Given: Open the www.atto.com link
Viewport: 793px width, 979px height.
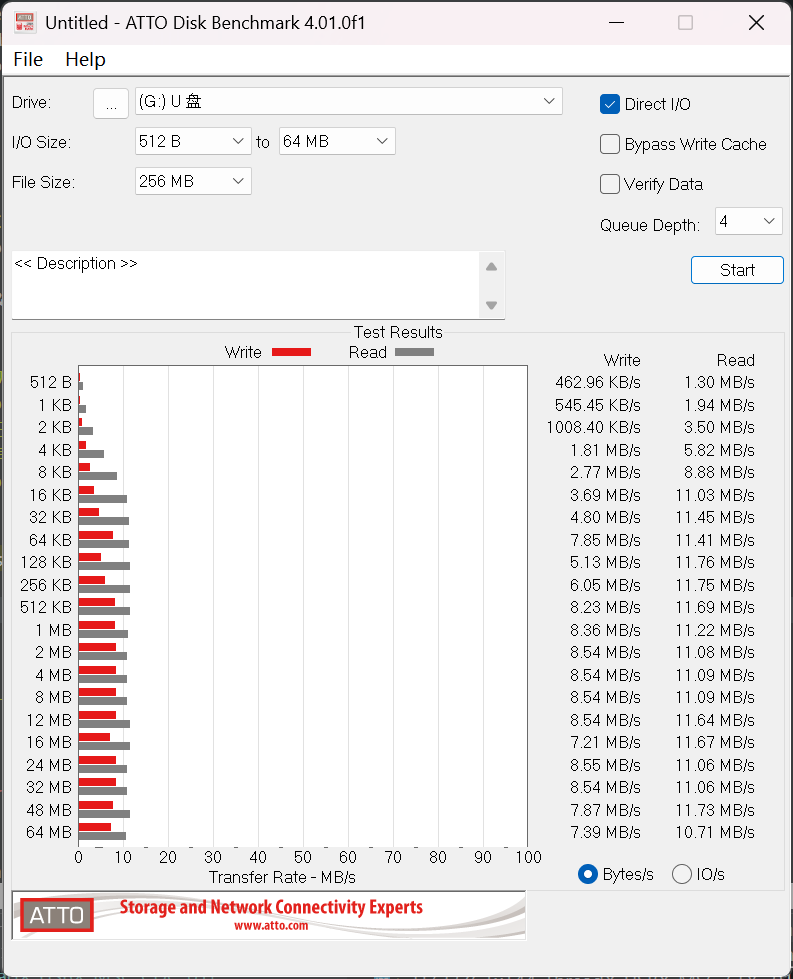Looking at the screenshot, I should click(x=271, y=925).
